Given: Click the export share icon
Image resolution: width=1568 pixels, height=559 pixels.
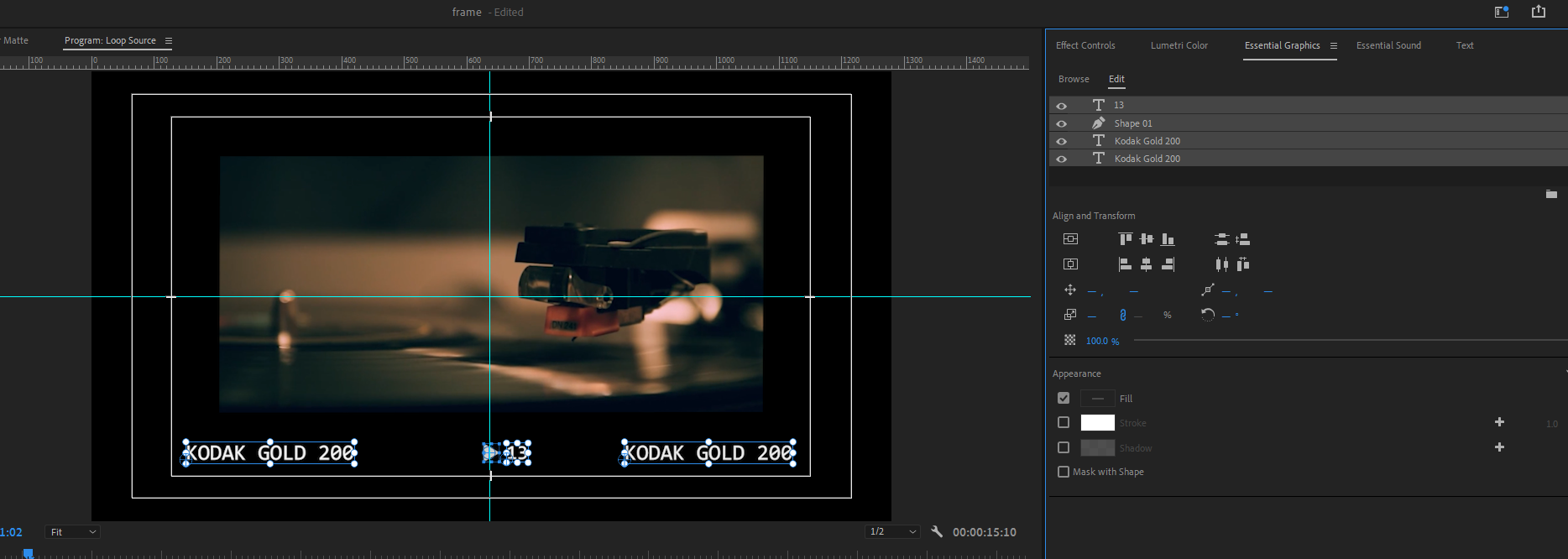Looking at the screenshot, I should click(x=1538, y=12).
